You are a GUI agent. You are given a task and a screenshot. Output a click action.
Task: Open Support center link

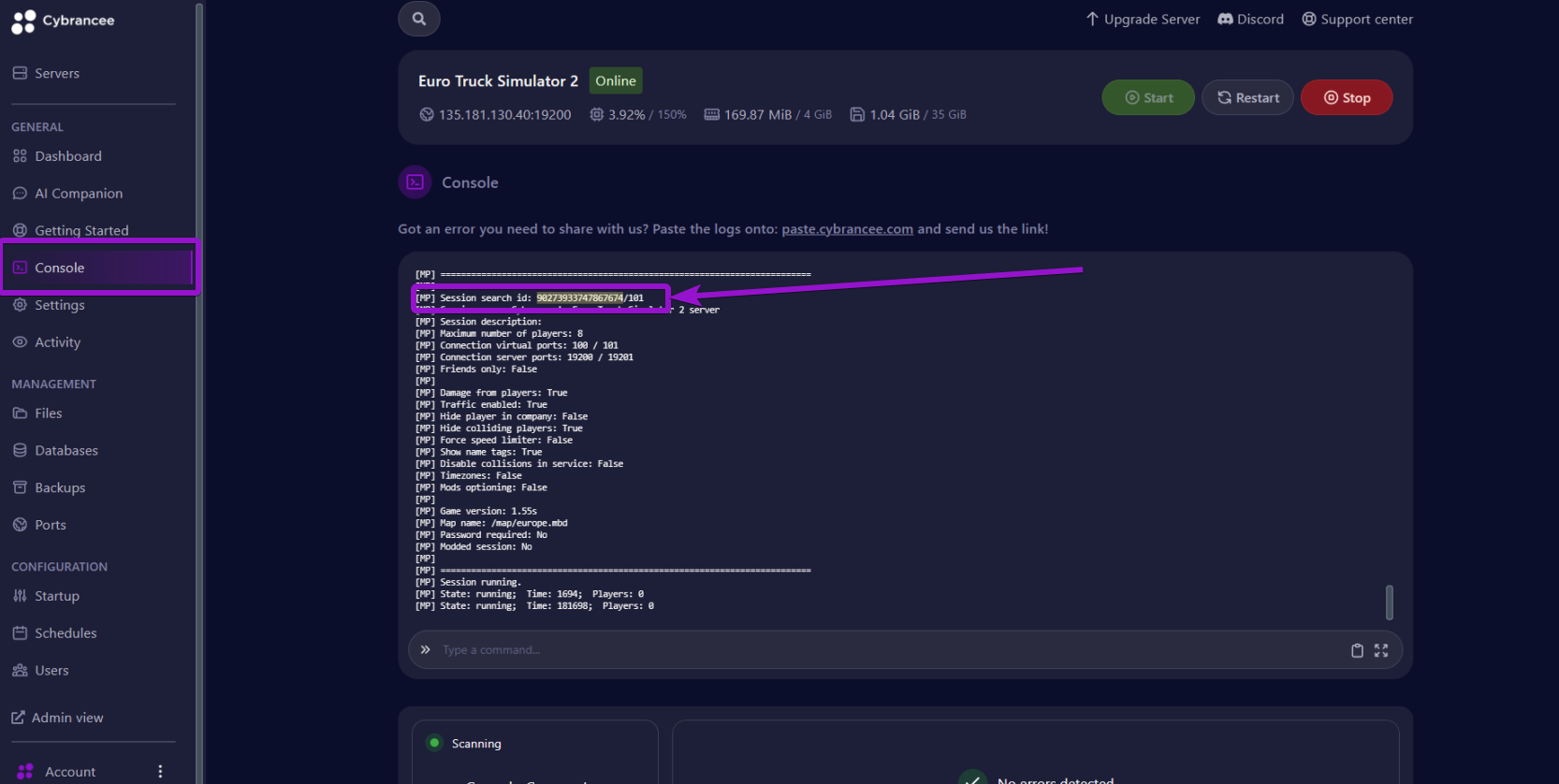(1357, 19)
